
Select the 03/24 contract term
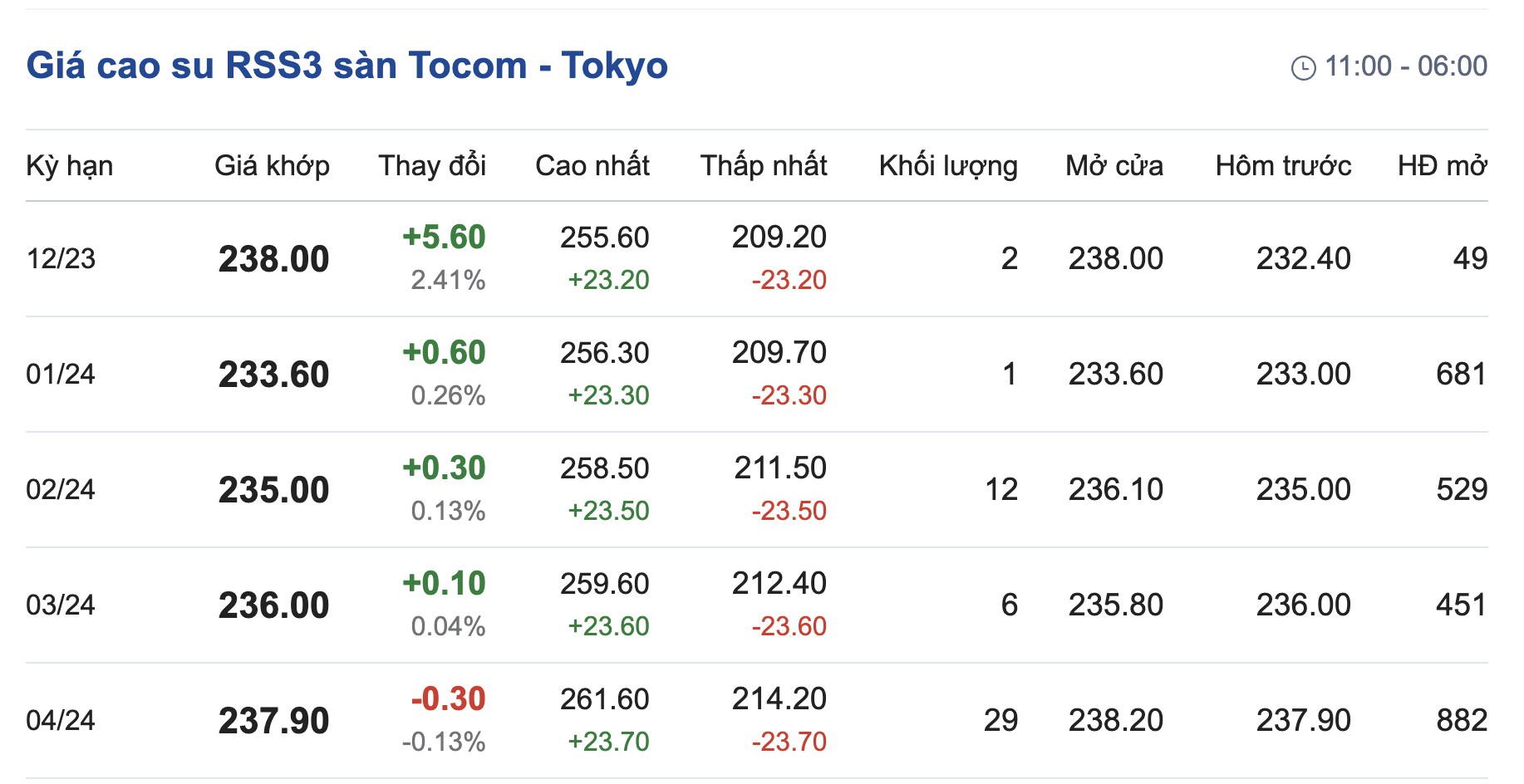pos(61,605)
